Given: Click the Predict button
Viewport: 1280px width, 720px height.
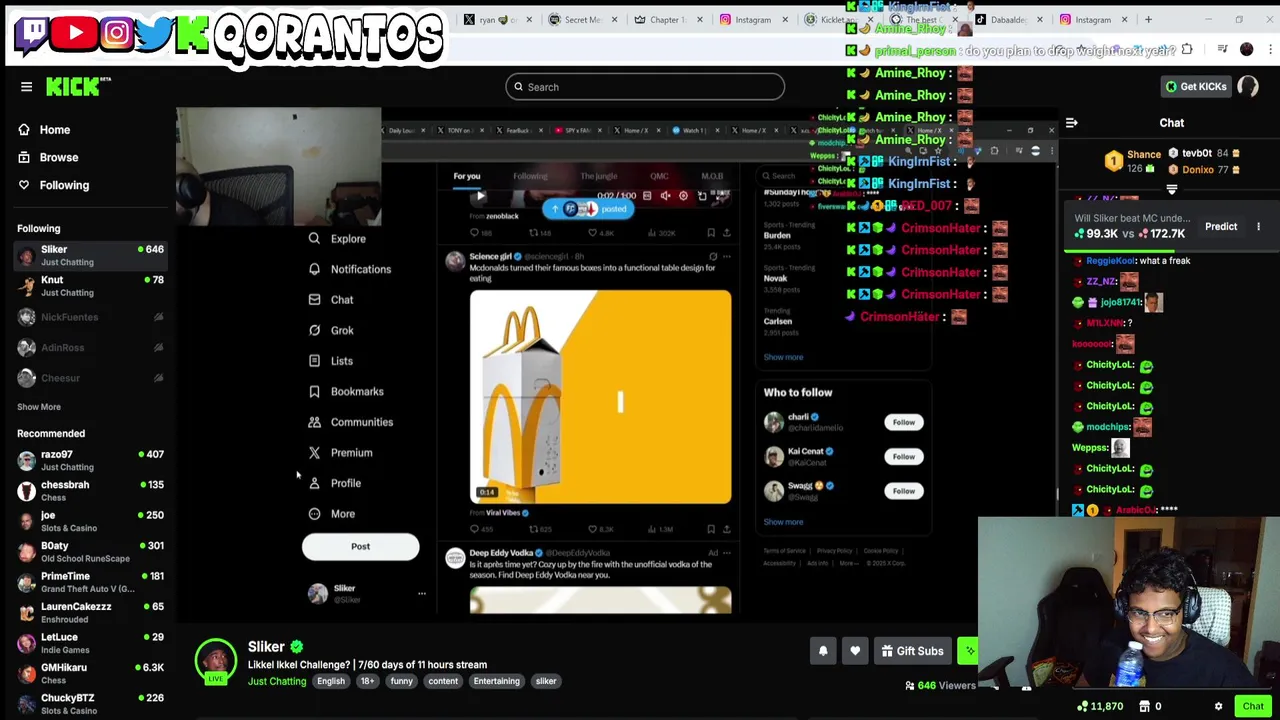Looking at the screenshot, I should [x=1221, y=227].
